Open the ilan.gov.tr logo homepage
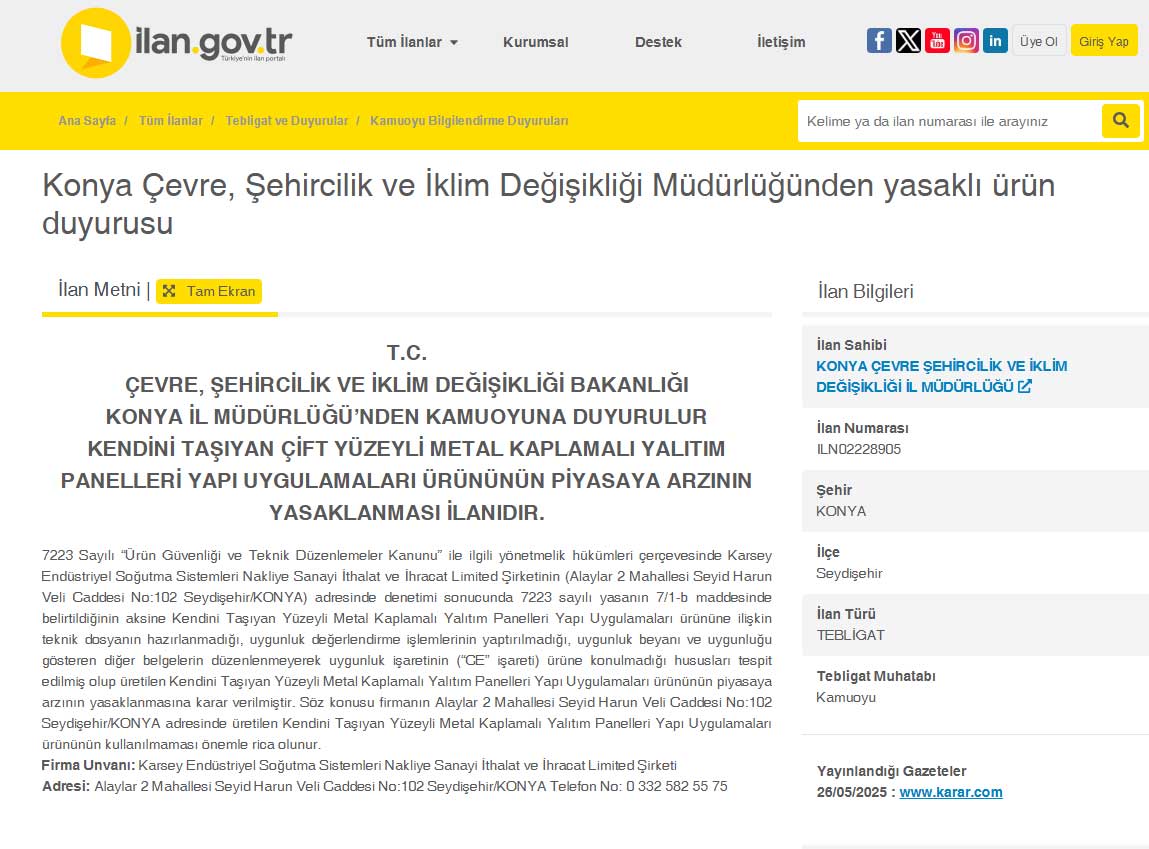1149x849 pixels. point(177,42)
